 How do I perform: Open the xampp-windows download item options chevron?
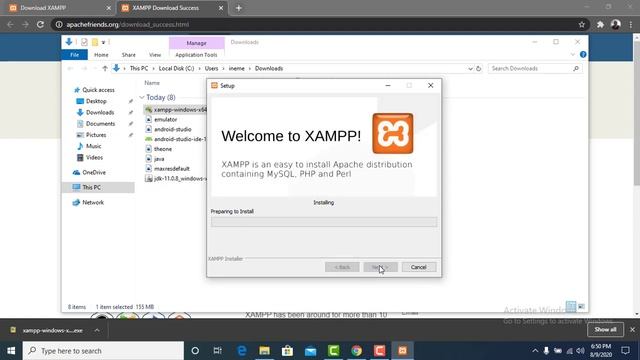click(97, 330)
